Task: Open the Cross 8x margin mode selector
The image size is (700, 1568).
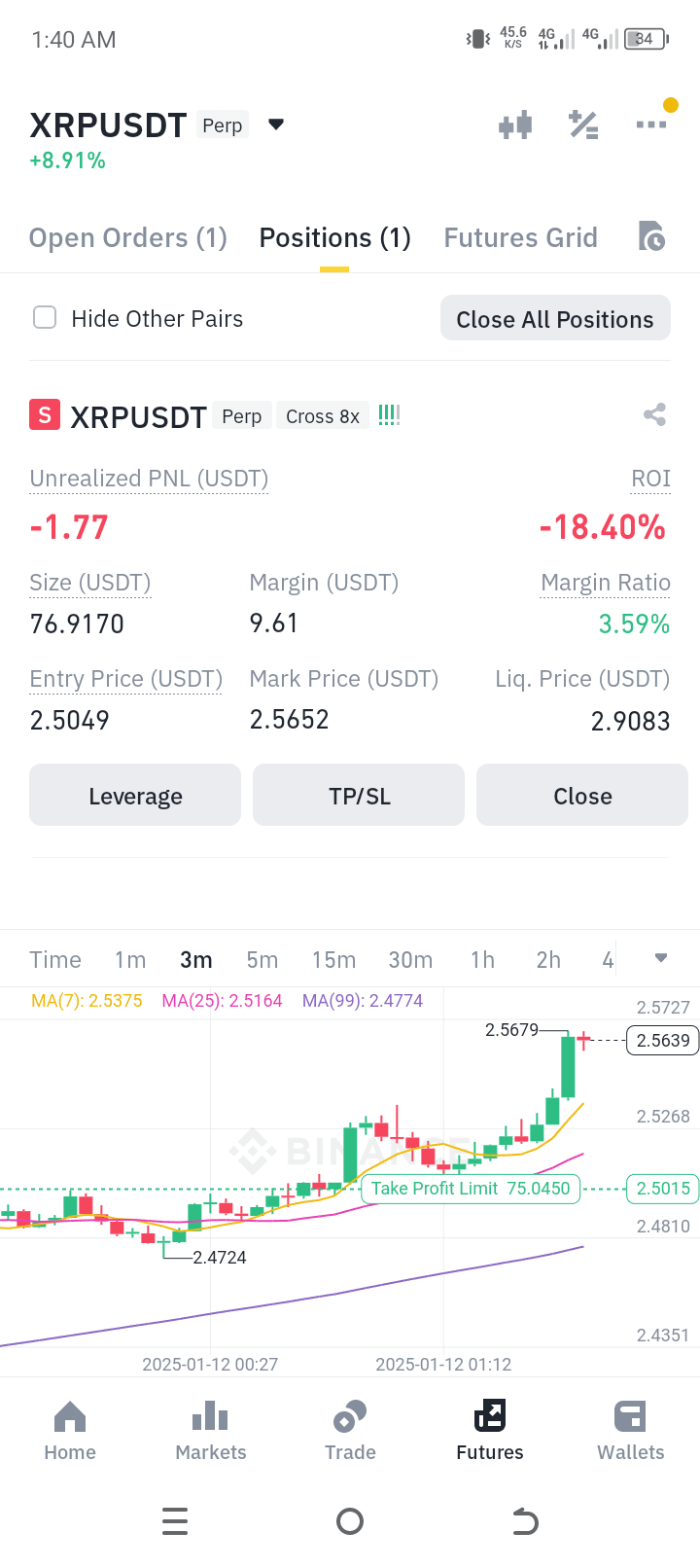Action: [x=323, y=416]
